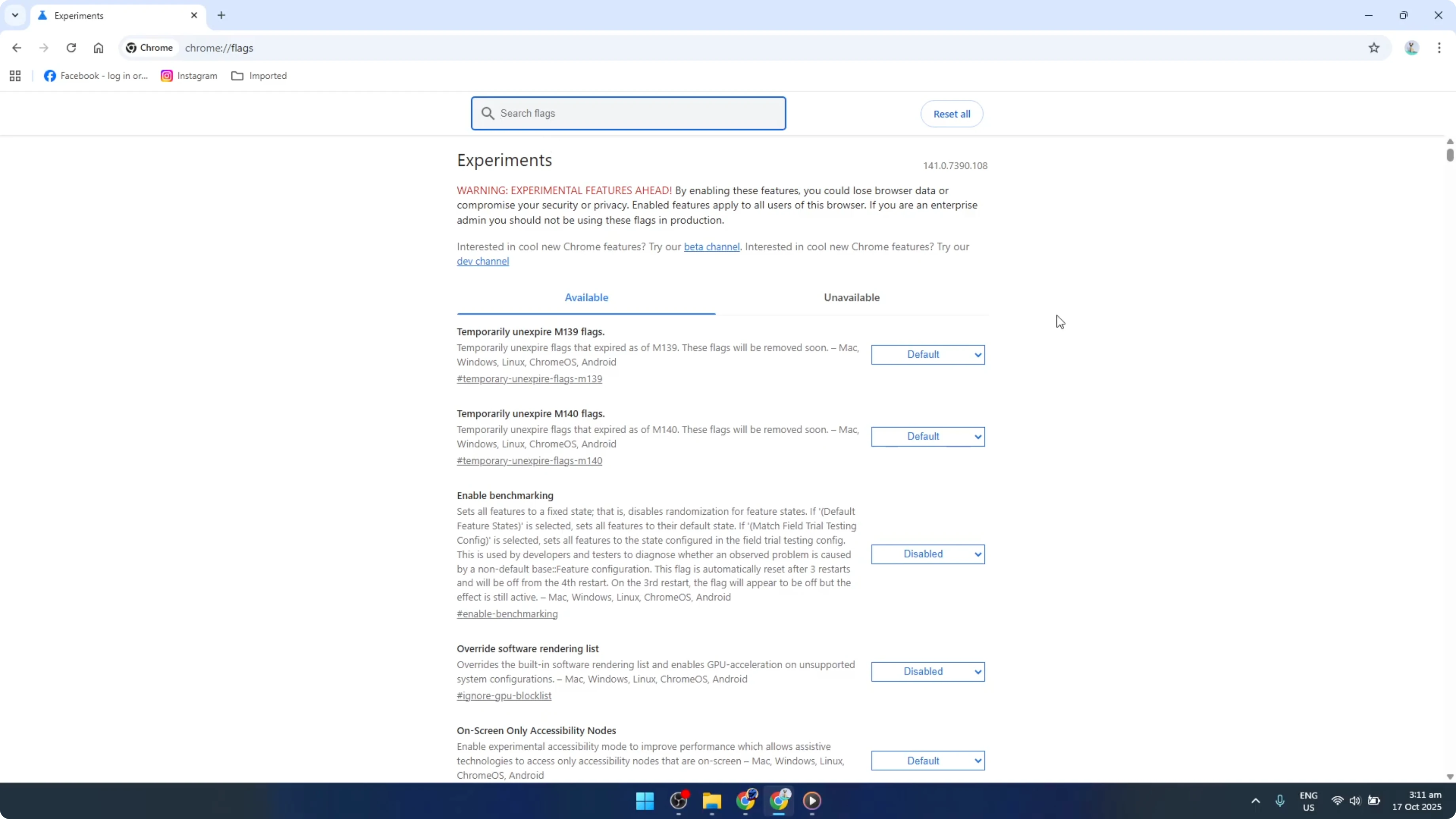Viewport: 1456px width, 819px height.
Task: Open the Chrome three-dot menu
Action: click(x=1439, y=47)
